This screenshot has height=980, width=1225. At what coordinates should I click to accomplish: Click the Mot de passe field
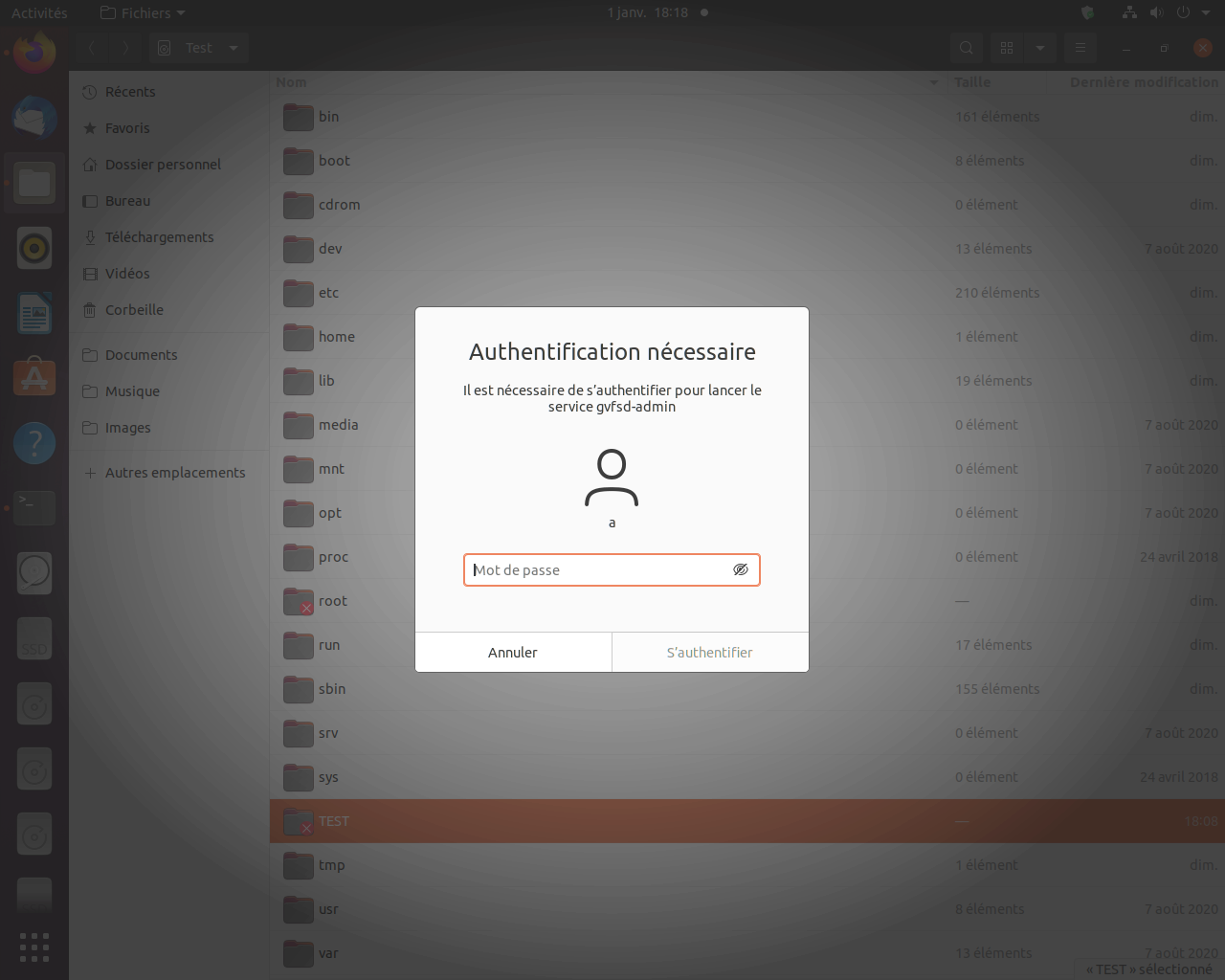pyautogui.click(x=612, y=569)
